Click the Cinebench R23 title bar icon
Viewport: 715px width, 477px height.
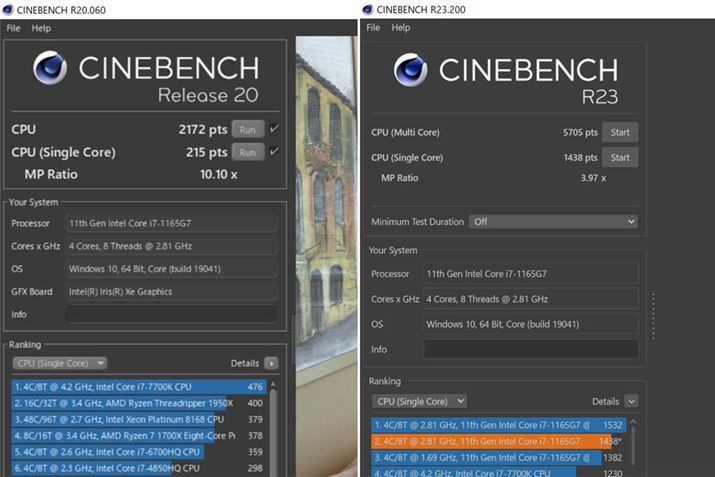[368, 10]
